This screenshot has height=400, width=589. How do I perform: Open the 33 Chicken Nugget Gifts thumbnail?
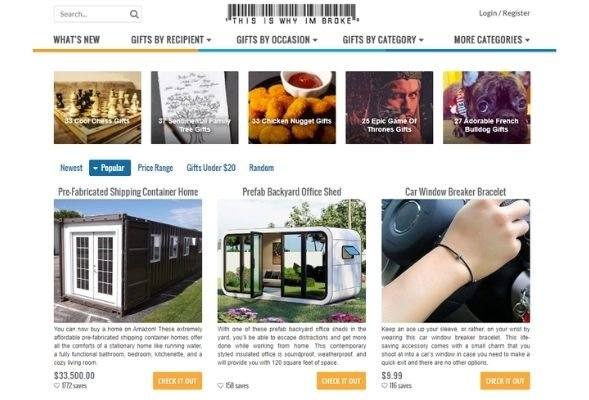click(x=292, y=107)
